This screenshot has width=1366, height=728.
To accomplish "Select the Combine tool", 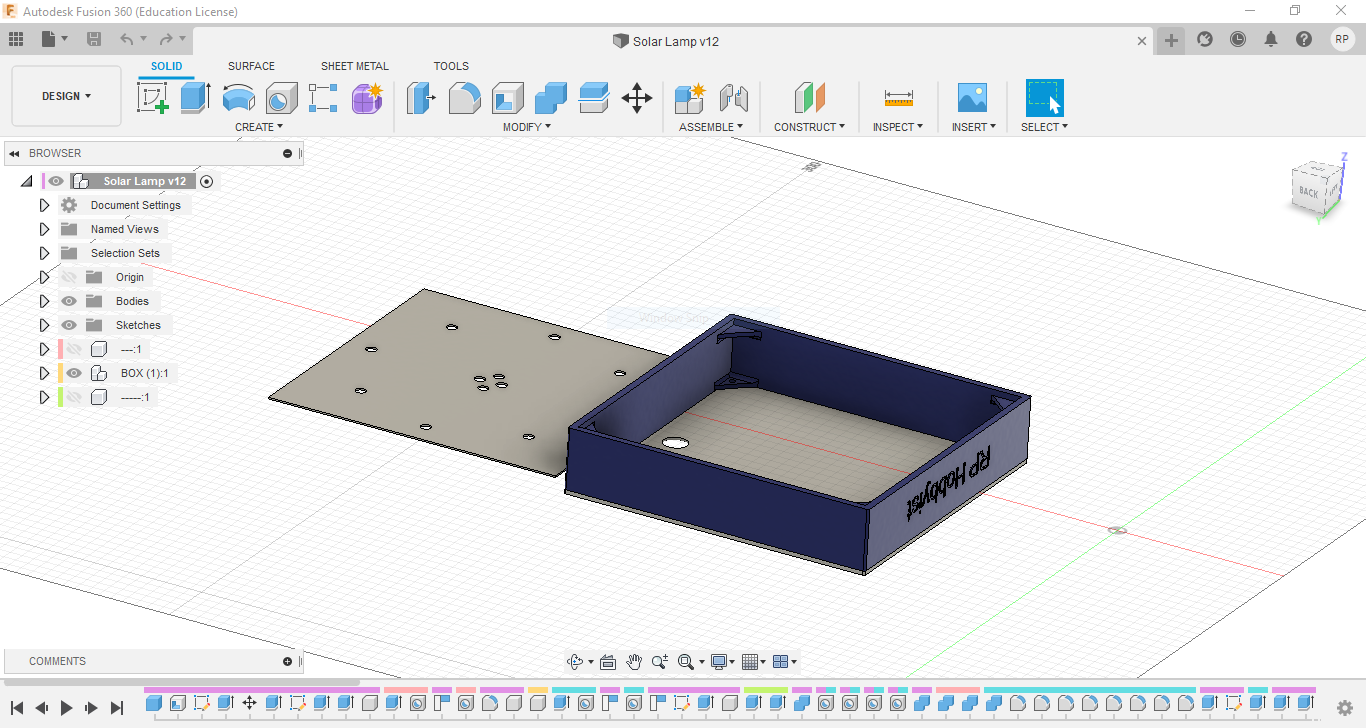I will pyautogui.click(x=551, y=98).
